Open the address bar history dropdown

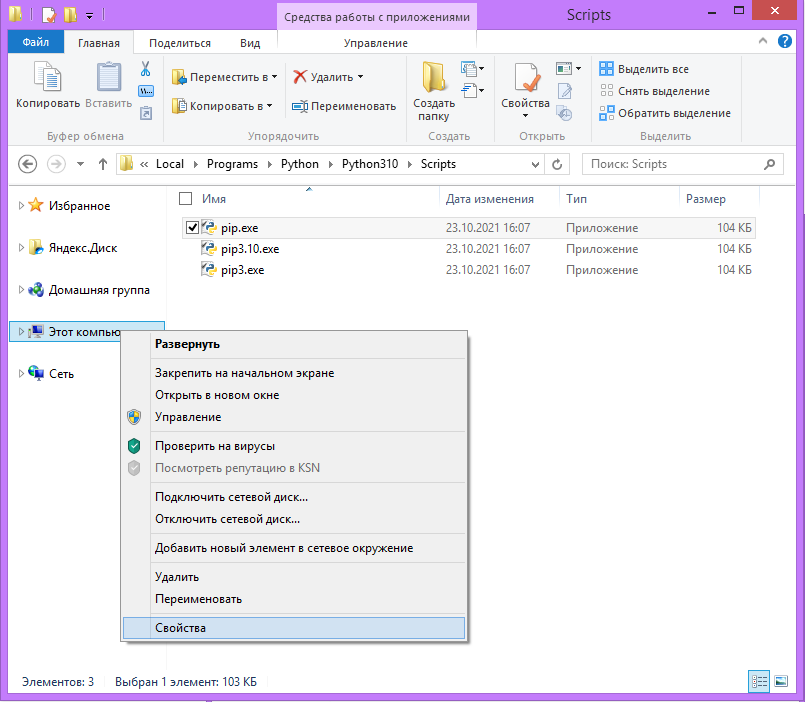[x=535, y=164]
